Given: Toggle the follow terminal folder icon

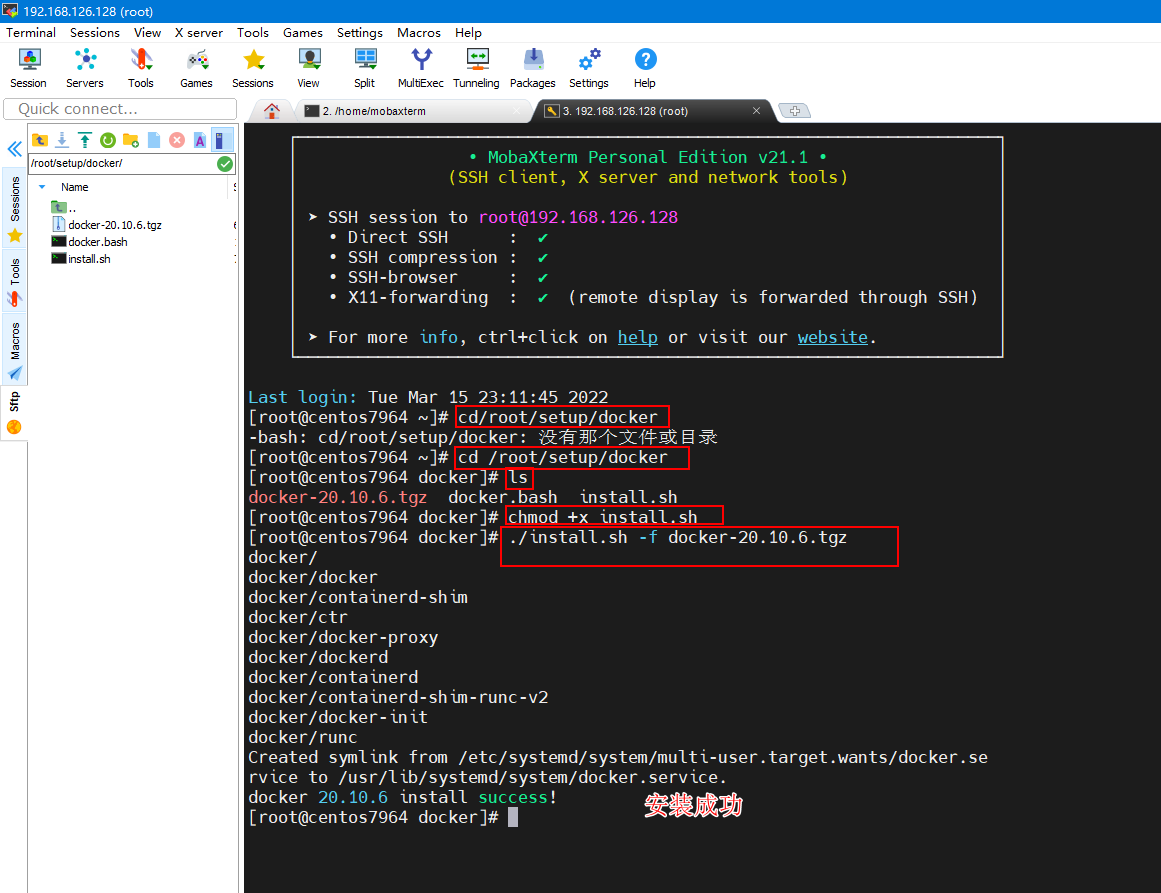Looking at the screenshot, I should click(221, 140).
